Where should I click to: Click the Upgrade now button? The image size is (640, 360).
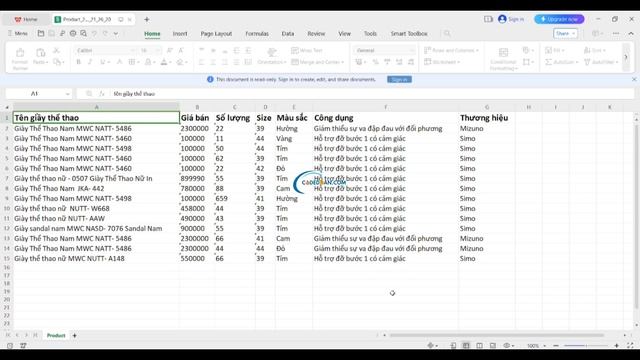click(x=559, y=19)
